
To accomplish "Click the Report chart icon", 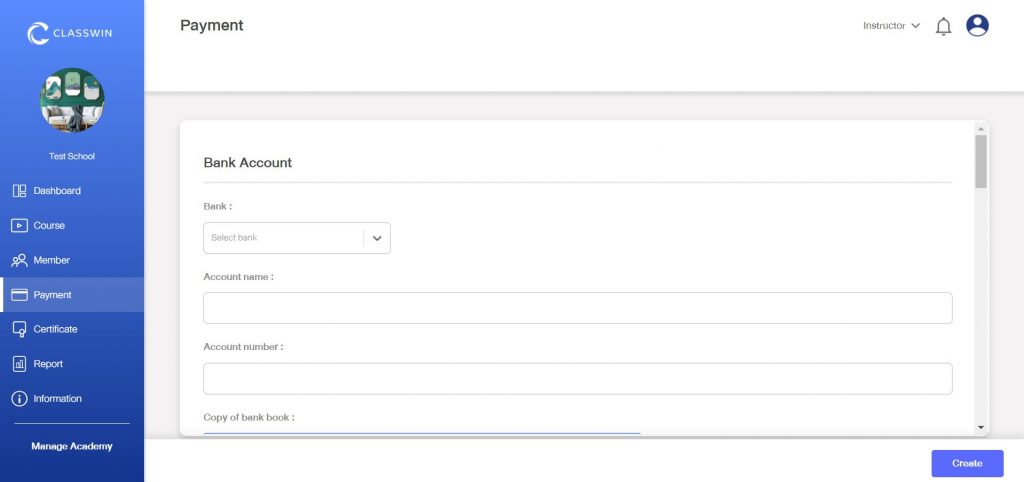I will tap(19, 364).
